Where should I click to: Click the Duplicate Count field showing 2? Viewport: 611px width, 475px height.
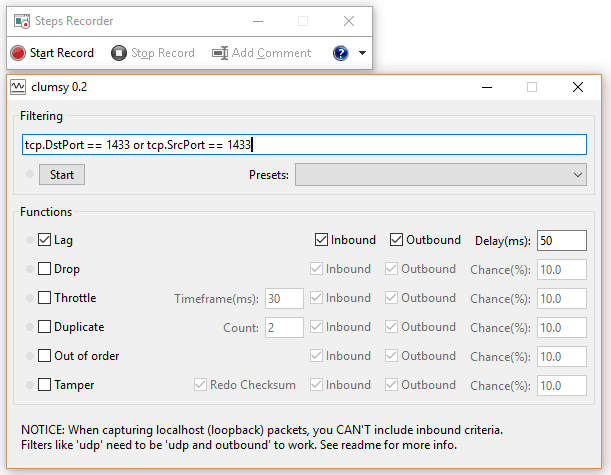284,327
